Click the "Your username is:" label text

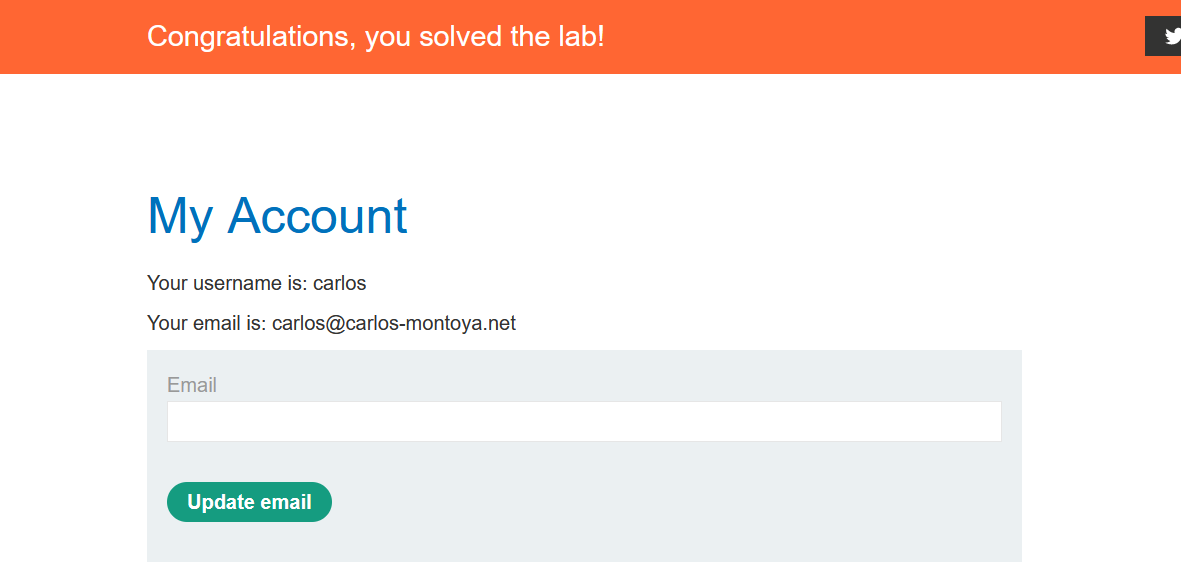click(227, 283)
